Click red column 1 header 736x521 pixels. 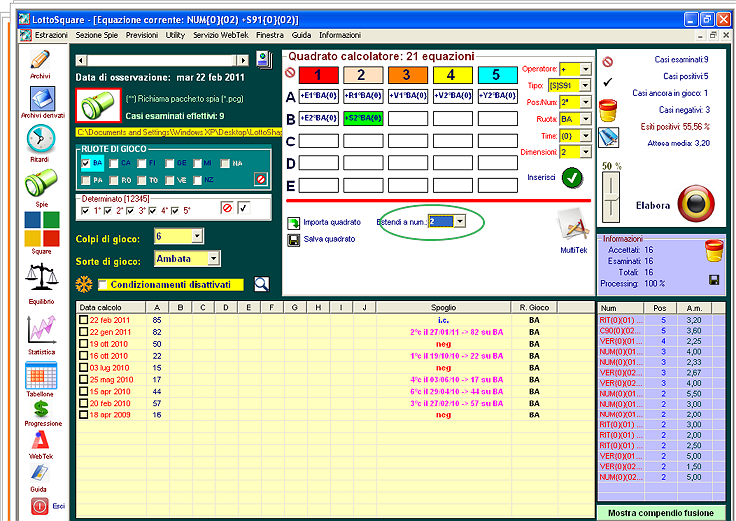click(318, 75)
